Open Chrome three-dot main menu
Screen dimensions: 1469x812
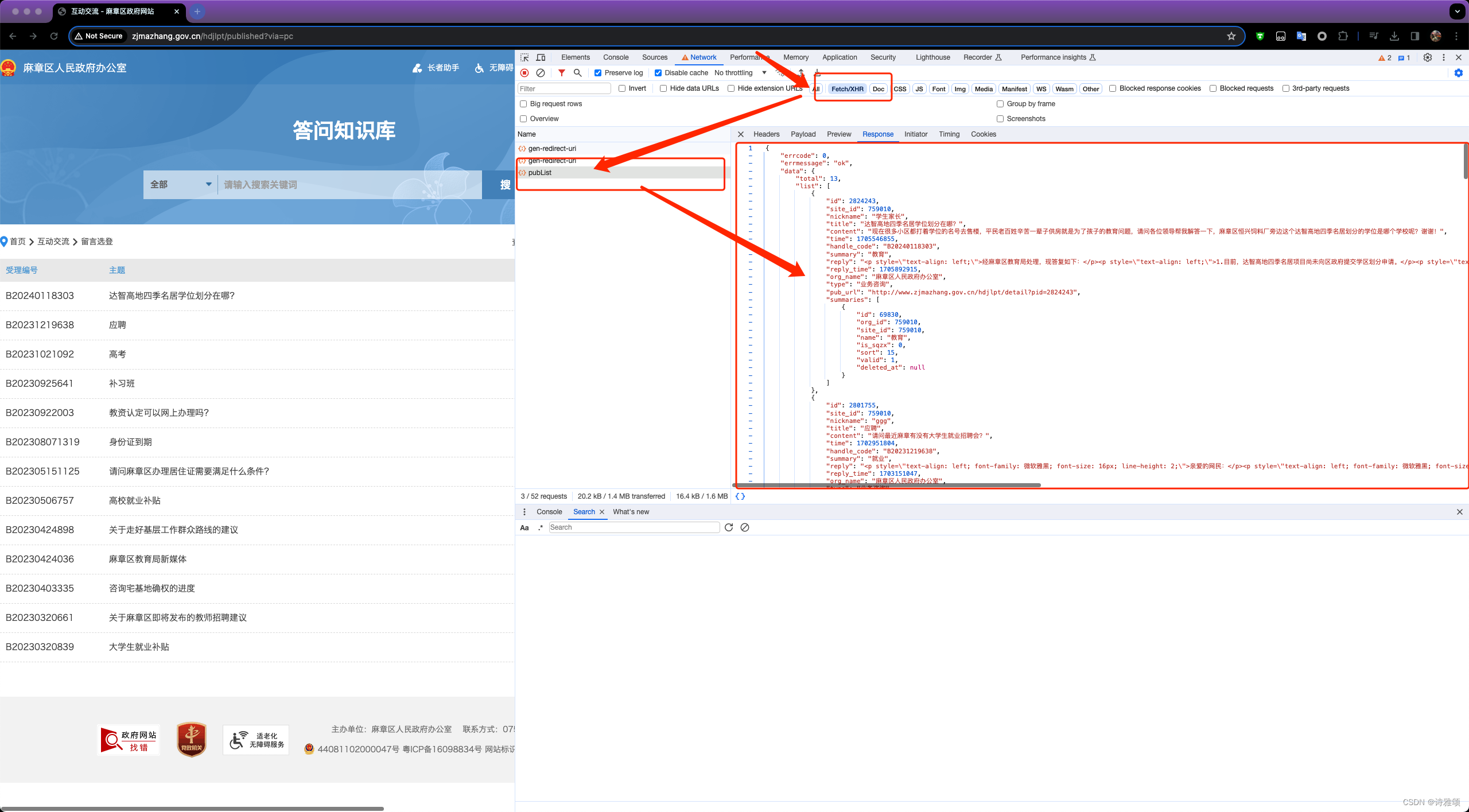tap(1456, 36)
